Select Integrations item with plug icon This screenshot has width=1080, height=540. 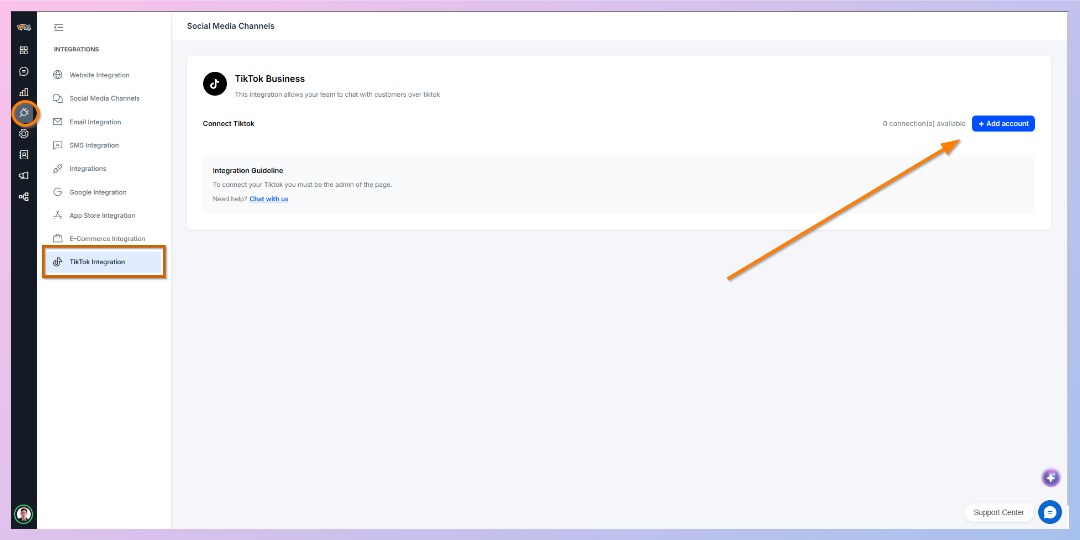tap(103, 169)
